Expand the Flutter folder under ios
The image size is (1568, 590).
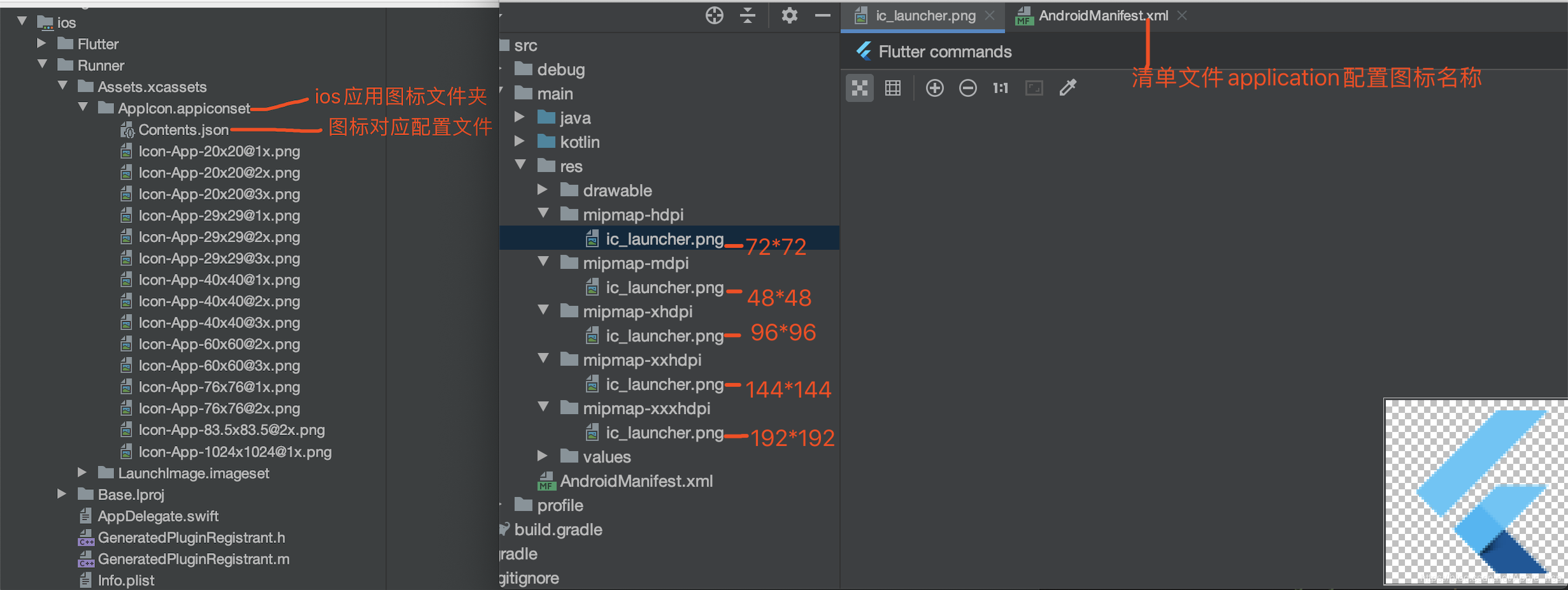pos(41,43)
